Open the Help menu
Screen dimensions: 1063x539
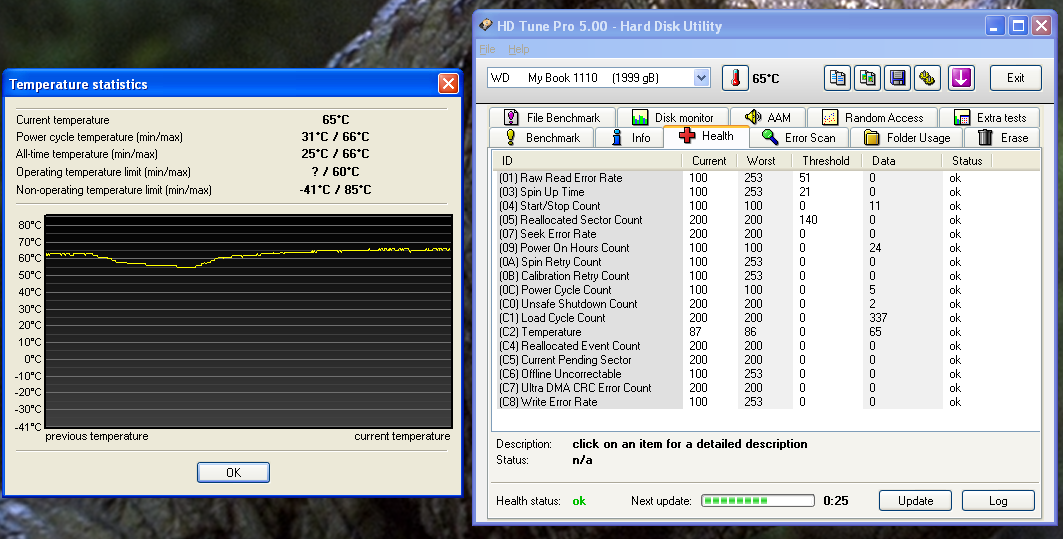coord(519,49)
